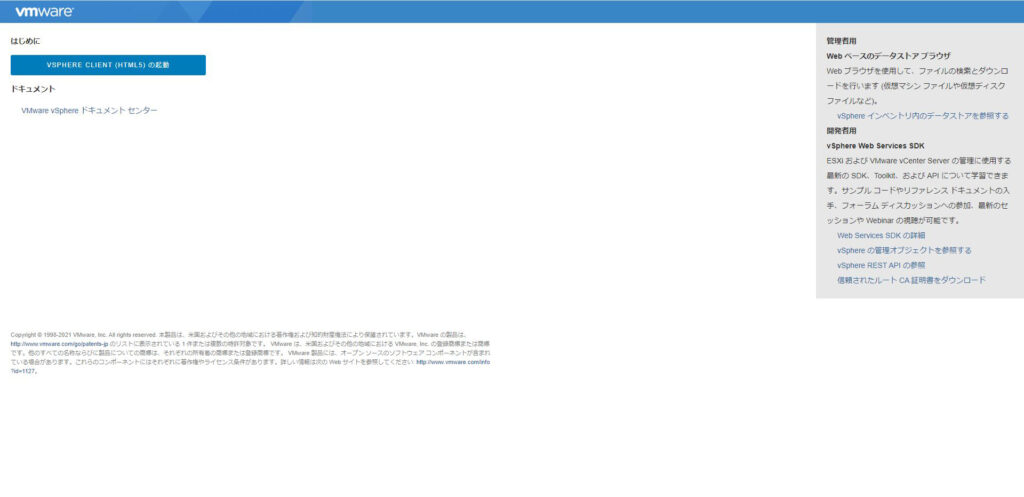Open vmware.com/info?id=1127 footer link
Screen dimensions: 1024x497
tap(453, 362)
